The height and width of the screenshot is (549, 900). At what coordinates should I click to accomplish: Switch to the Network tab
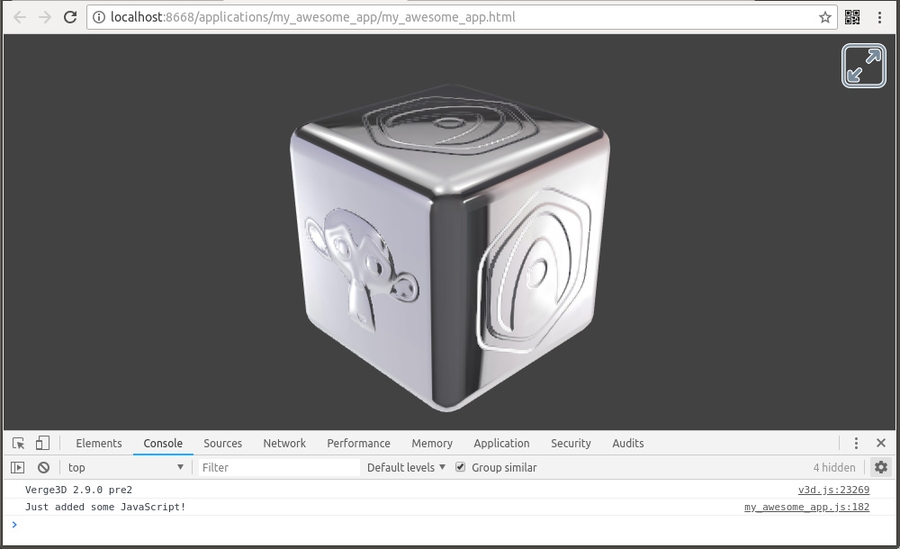point(284,443)
